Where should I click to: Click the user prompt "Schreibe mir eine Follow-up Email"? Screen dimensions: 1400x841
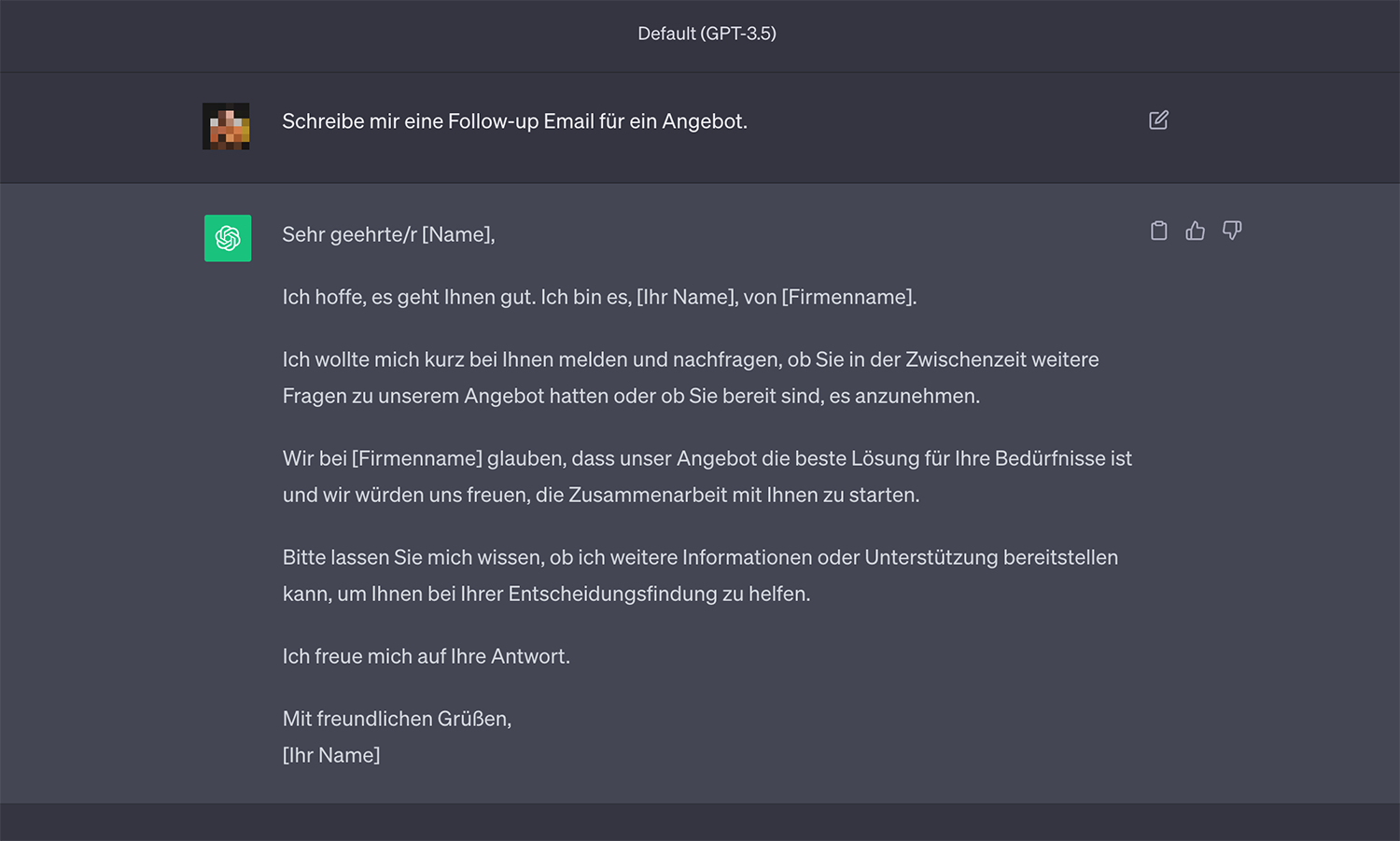[x=514, y=121]
